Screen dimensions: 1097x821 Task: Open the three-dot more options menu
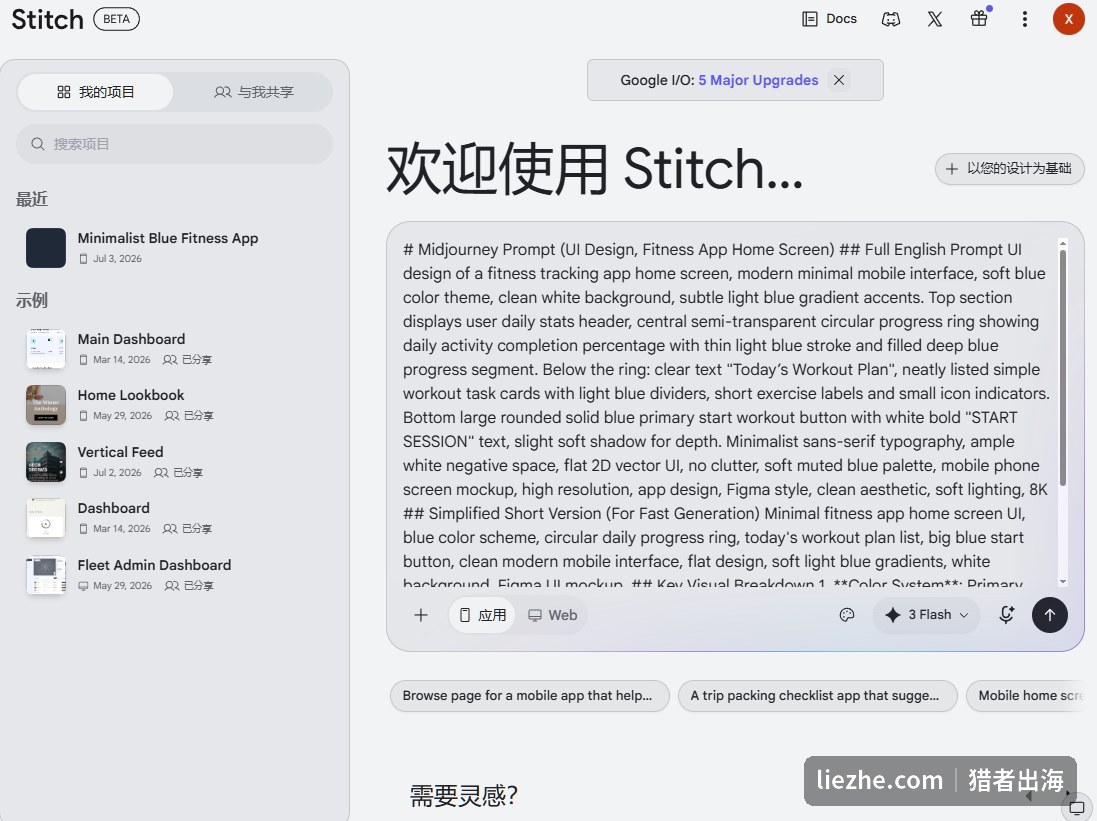coord(1024,19)
